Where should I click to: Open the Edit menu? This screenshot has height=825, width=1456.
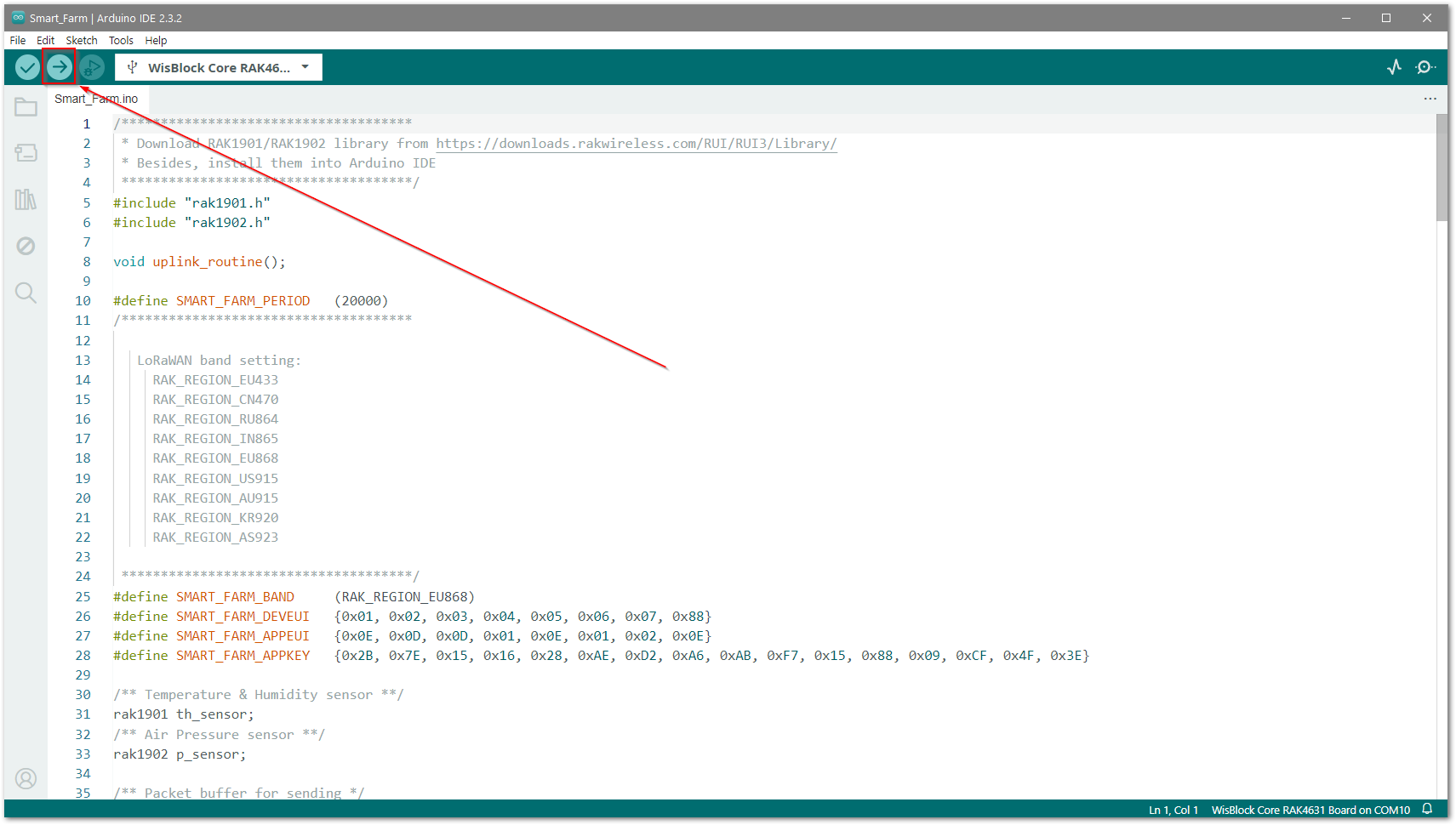coord(46,40)
